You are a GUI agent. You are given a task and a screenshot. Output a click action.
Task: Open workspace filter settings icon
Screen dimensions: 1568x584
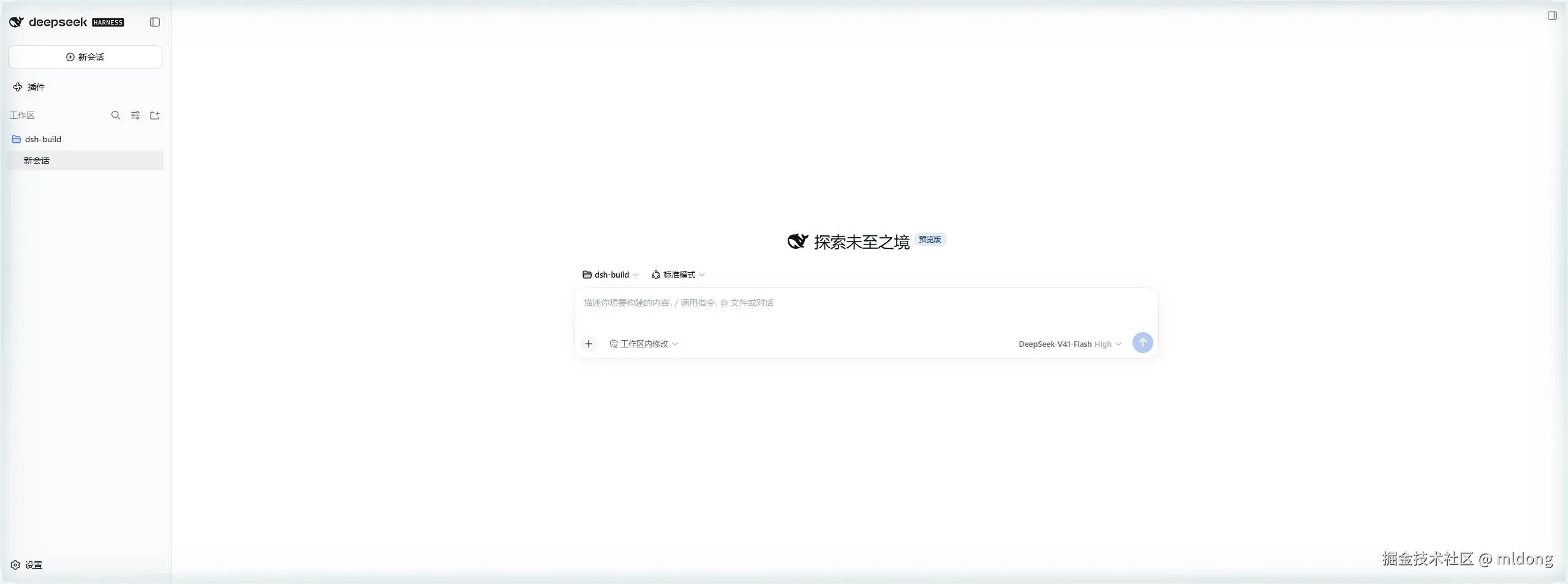coord(135,115)
